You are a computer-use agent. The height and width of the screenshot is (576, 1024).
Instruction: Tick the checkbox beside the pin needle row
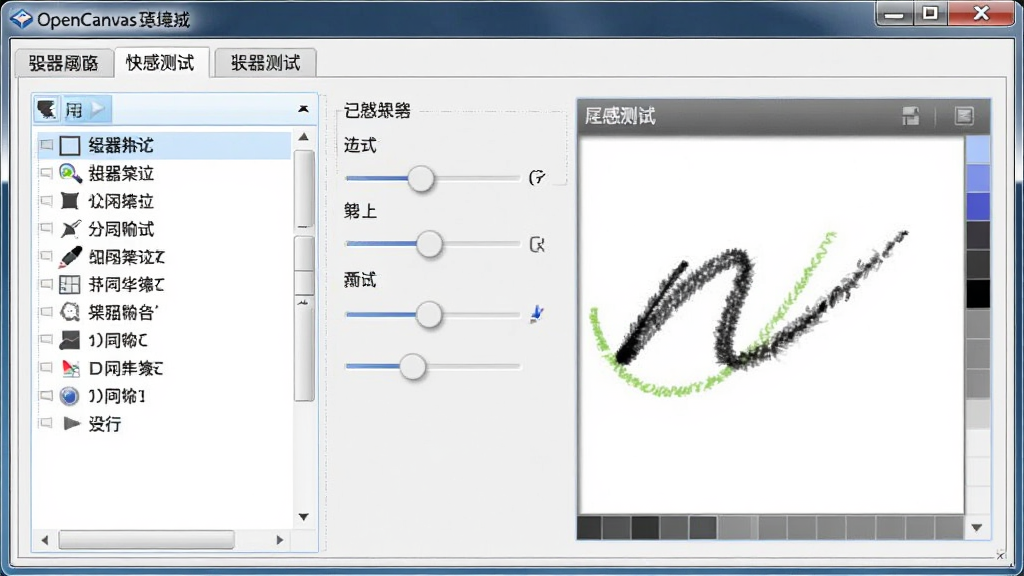pyautogui.click(x=46, y=229)
